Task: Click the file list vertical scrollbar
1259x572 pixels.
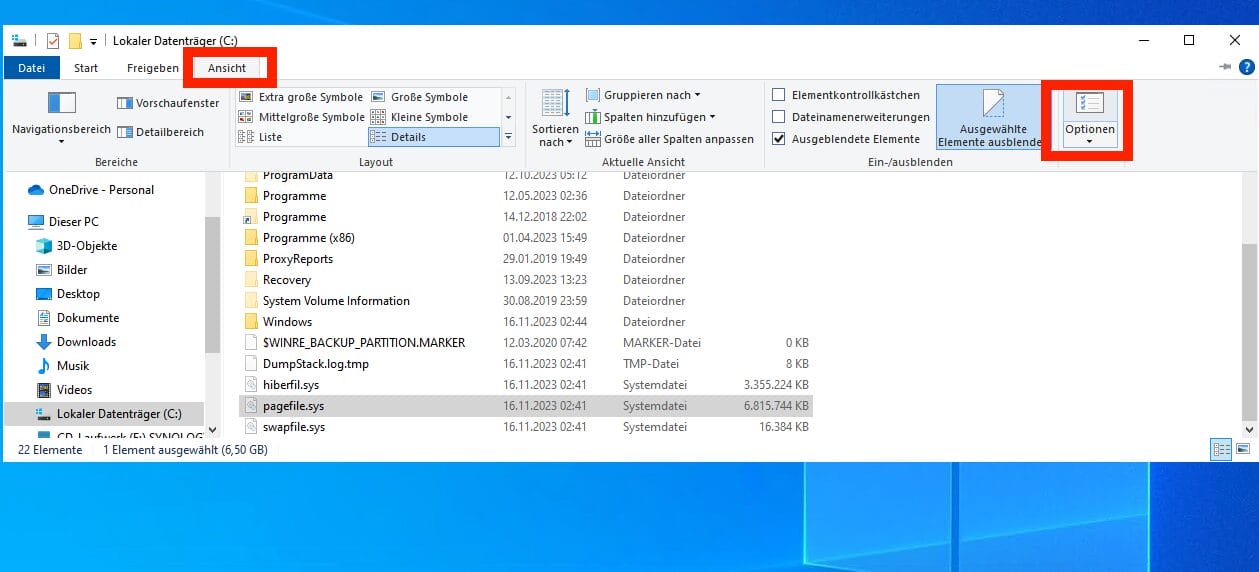Action: [1249, 330]
